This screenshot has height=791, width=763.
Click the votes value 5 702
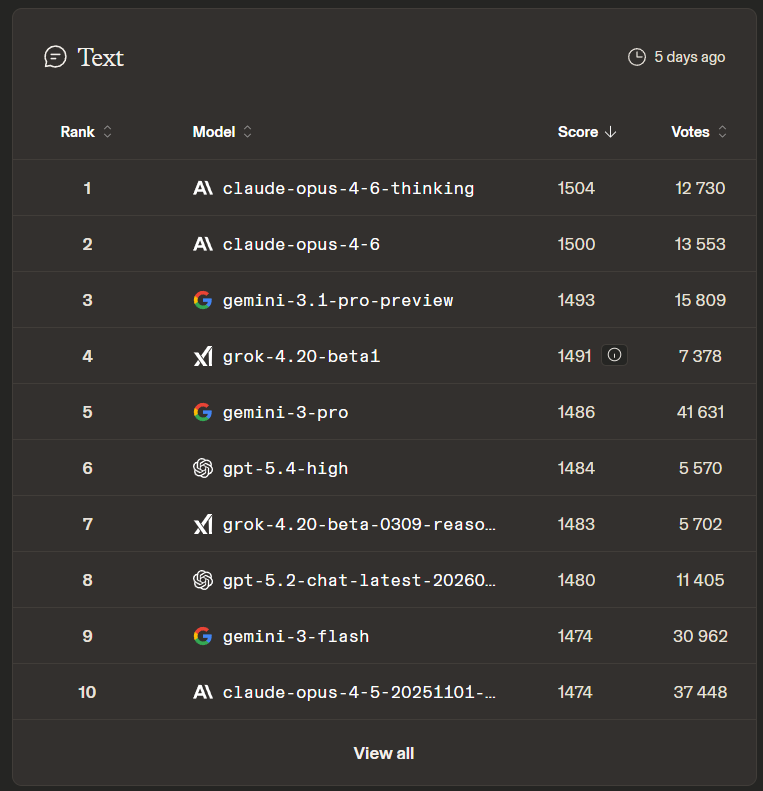click(x=700, y=524)
